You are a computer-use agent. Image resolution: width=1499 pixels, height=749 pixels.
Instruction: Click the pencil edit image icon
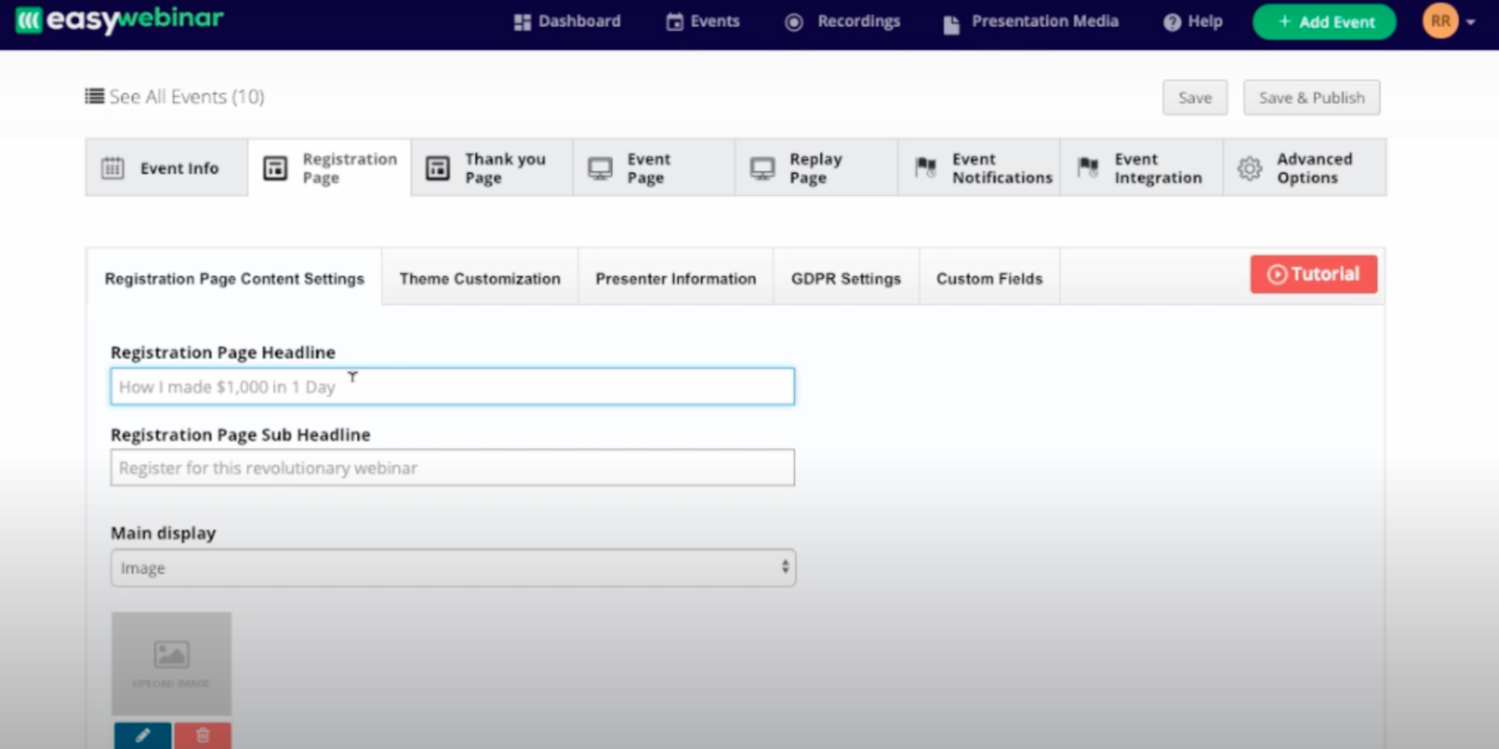tap(142, 735)
